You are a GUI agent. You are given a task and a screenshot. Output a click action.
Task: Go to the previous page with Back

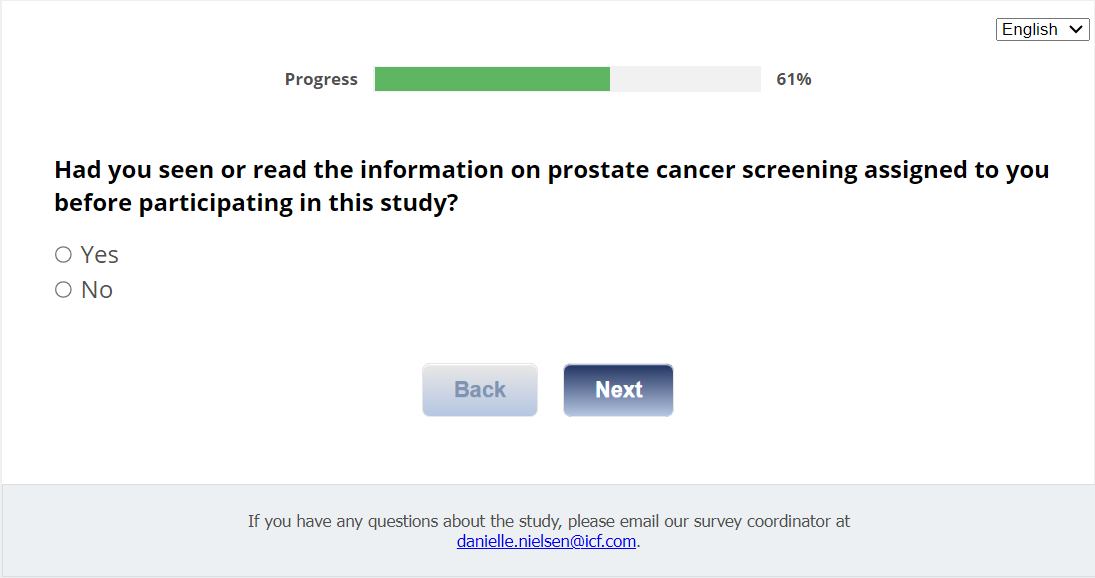[480, 390]
